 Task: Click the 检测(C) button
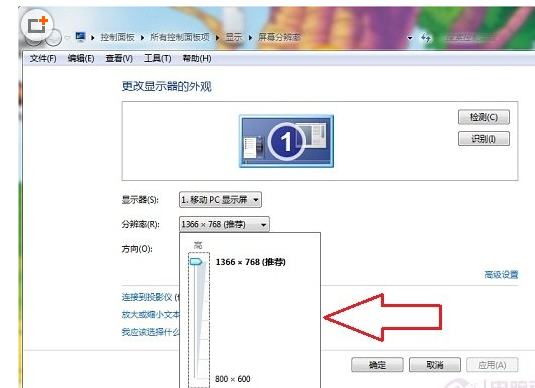(x=484, y=117)
